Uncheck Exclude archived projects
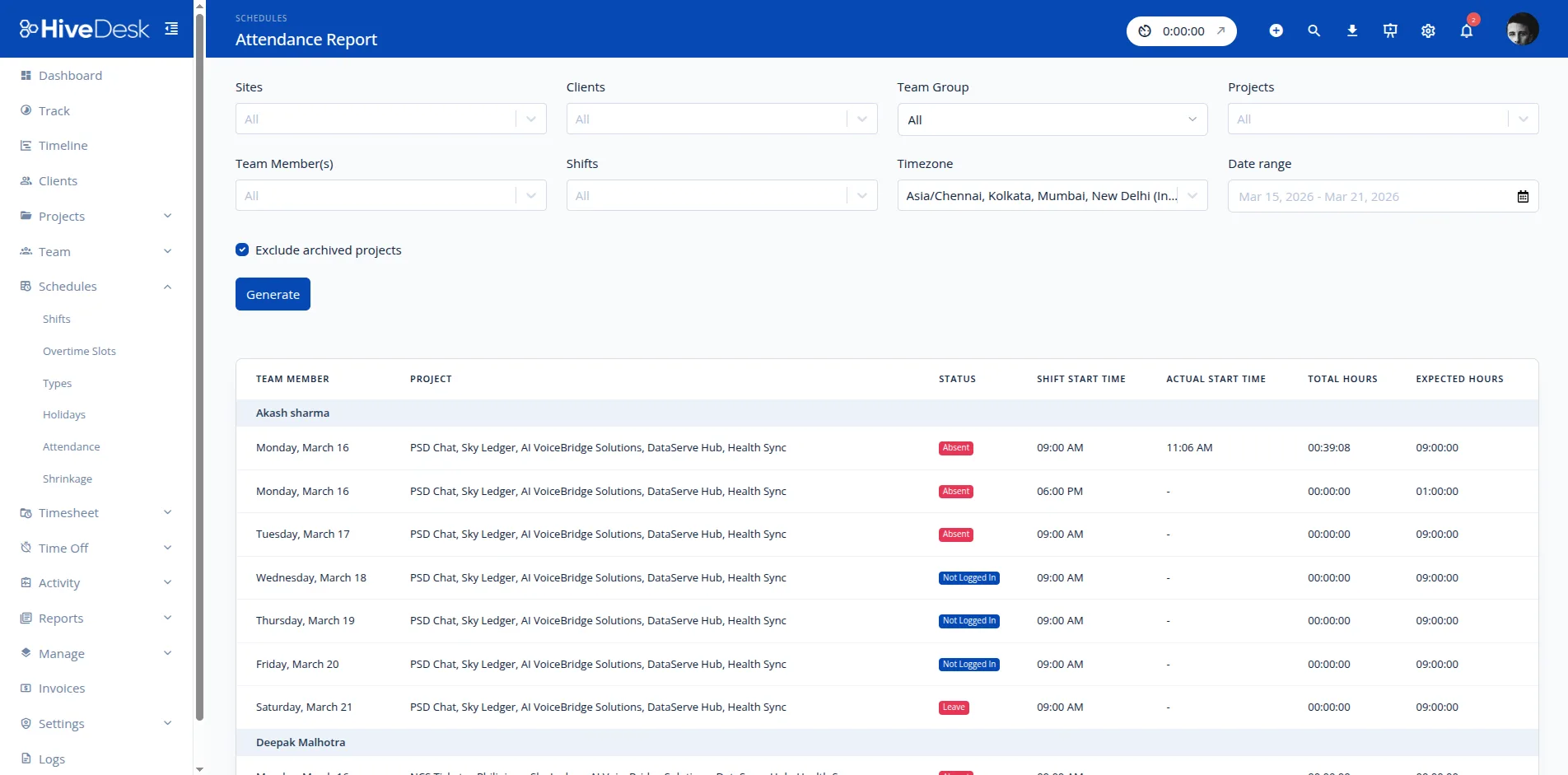This screenshot has height=775, width=1568. point(241,250)
